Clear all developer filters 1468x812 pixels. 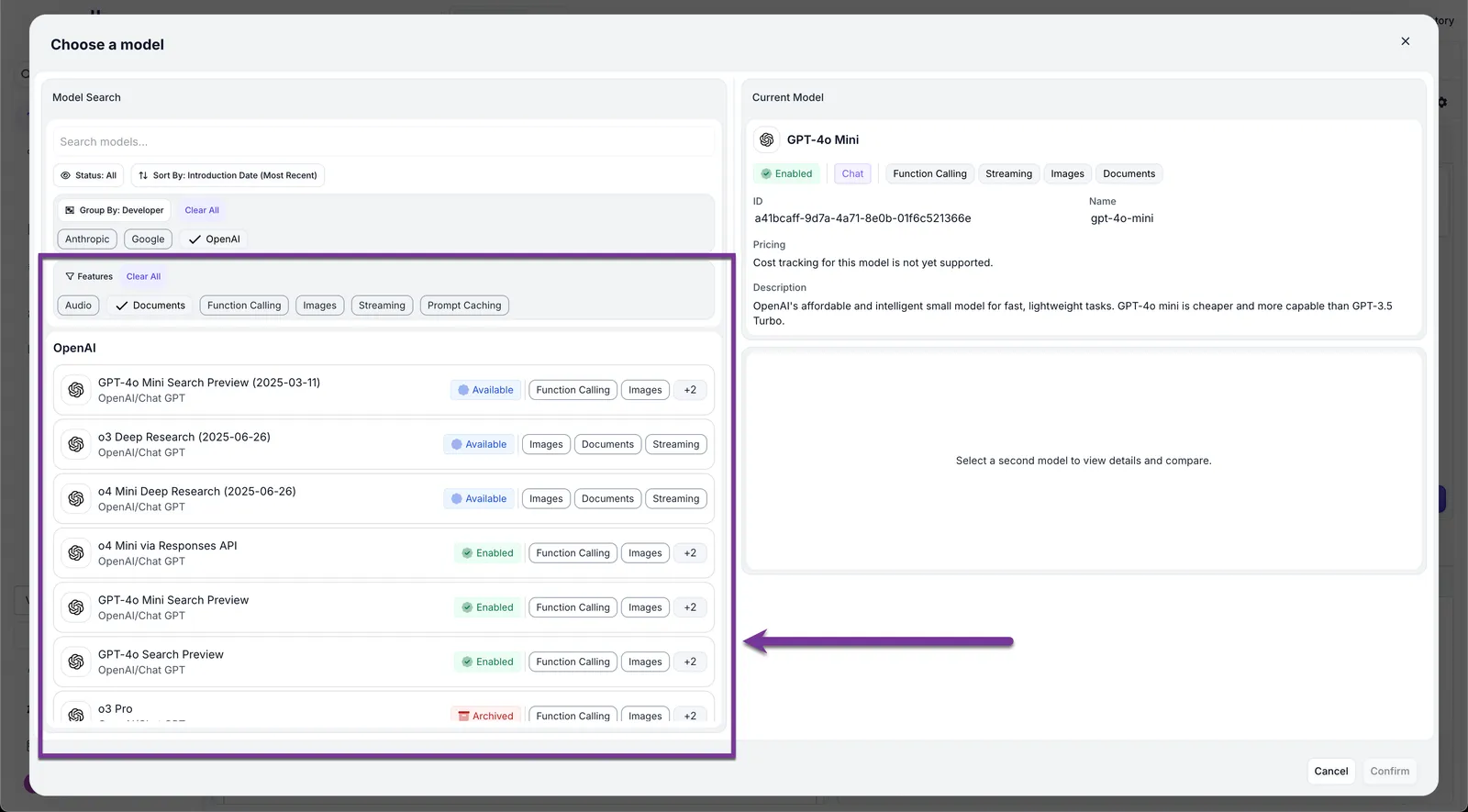(202, 210)
